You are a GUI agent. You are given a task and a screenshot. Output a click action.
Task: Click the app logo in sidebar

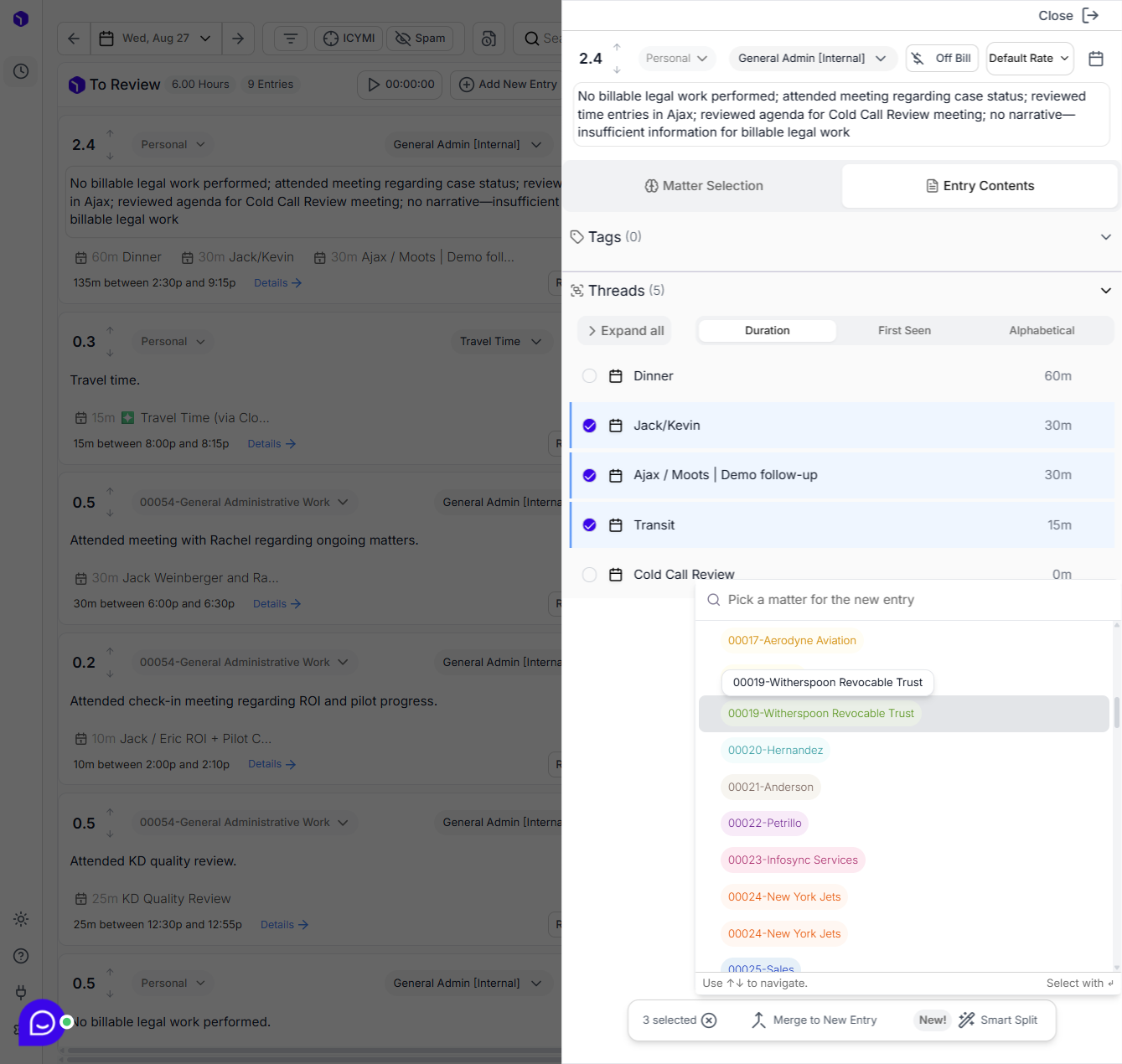21,18
